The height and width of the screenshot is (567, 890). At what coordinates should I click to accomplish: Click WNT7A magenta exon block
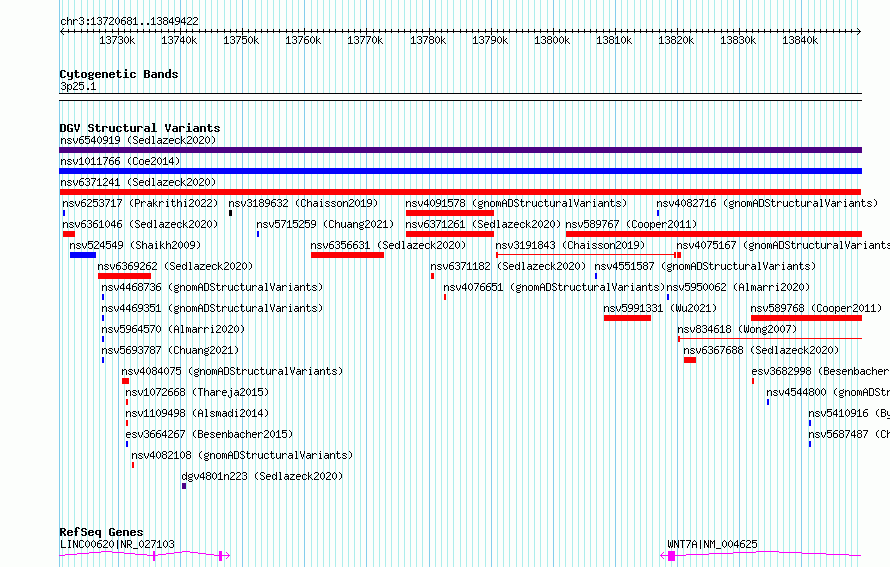click(671, 556)
